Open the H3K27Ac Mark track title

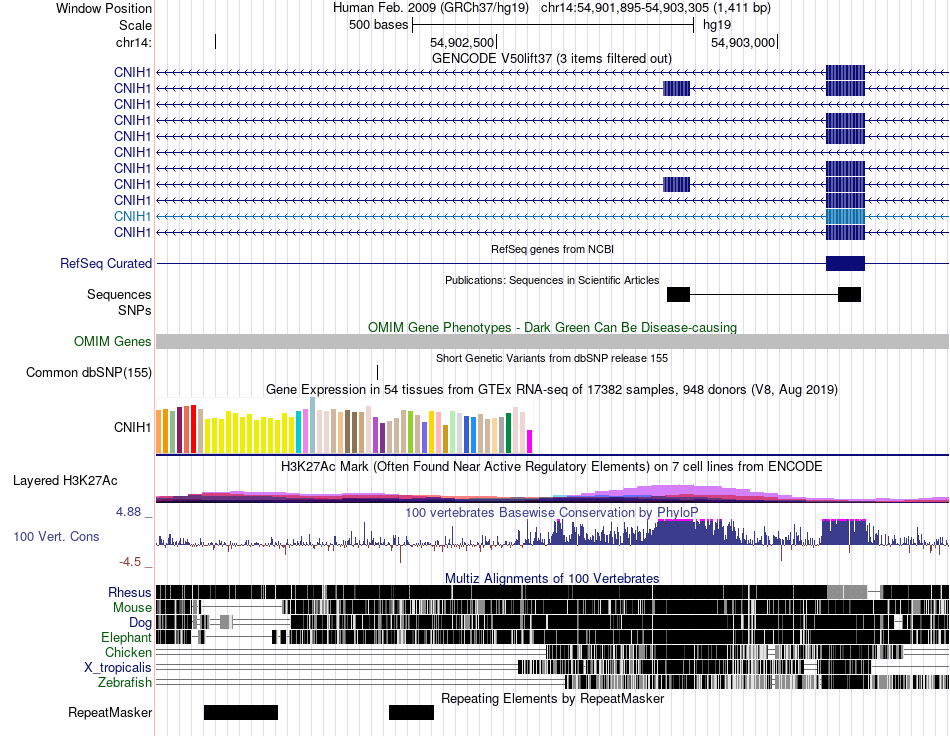pyautogui.click(x=552, y=466)
